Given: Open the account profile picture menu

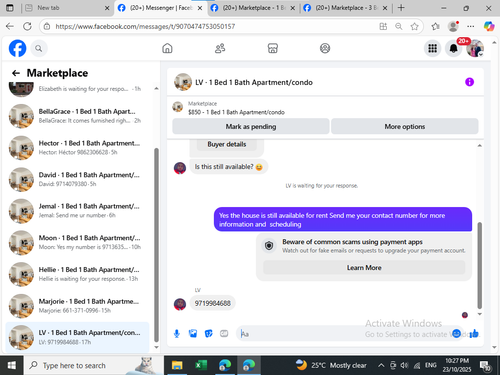Looking at the screenshot, I should pyautogui.click(x=475, y=49).
